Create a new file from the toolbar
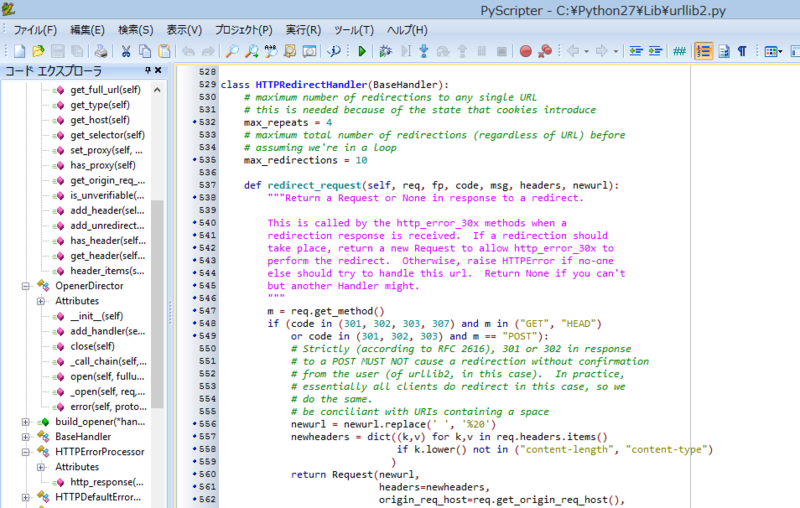Image resolution: width=800 pixels, height=508 pixels. point(19,51)
